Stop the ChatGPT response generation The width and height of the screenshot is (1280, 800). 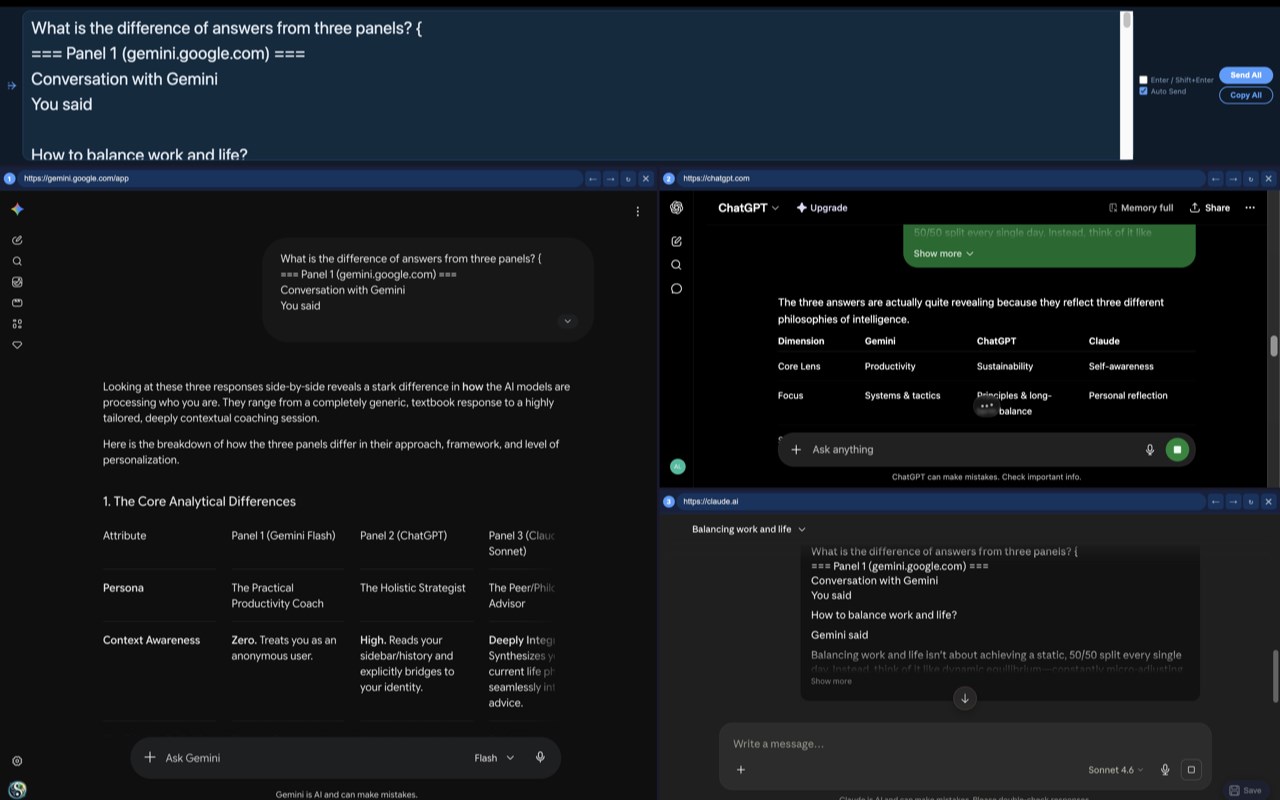(1177, 450)
